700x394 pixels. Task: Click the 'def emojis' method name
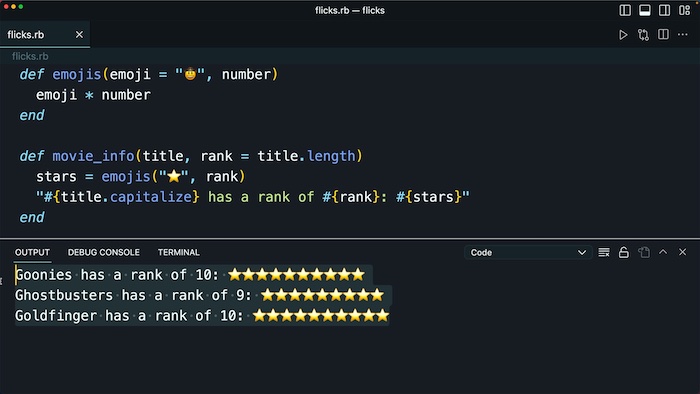point(77,75)
